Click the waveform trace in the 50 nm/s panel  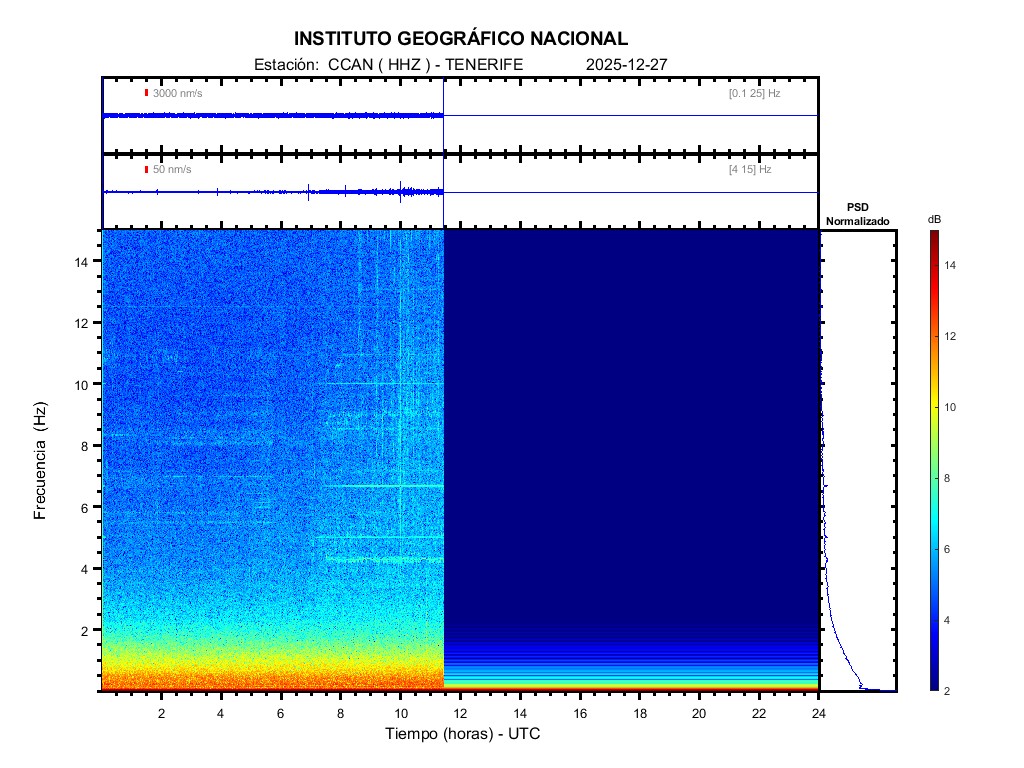pos(270,192)
